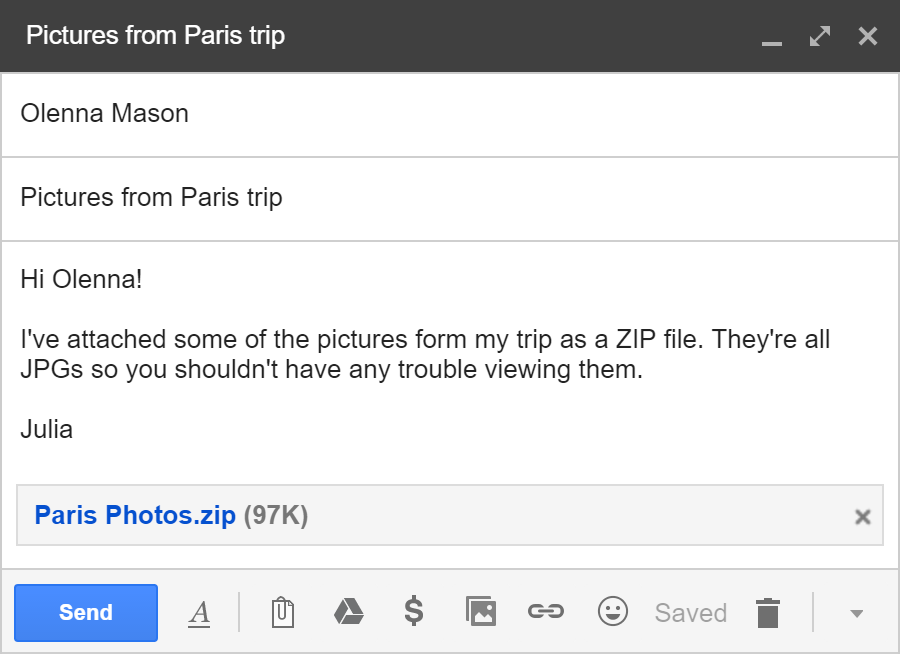Send money with the dollar sign icon

pos(414,612)
